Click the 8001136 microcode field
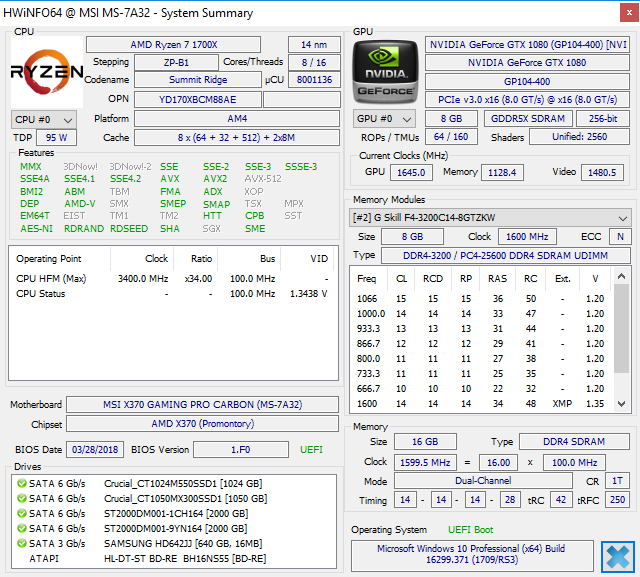Screen dimensions: 640x577 [314, 80]
